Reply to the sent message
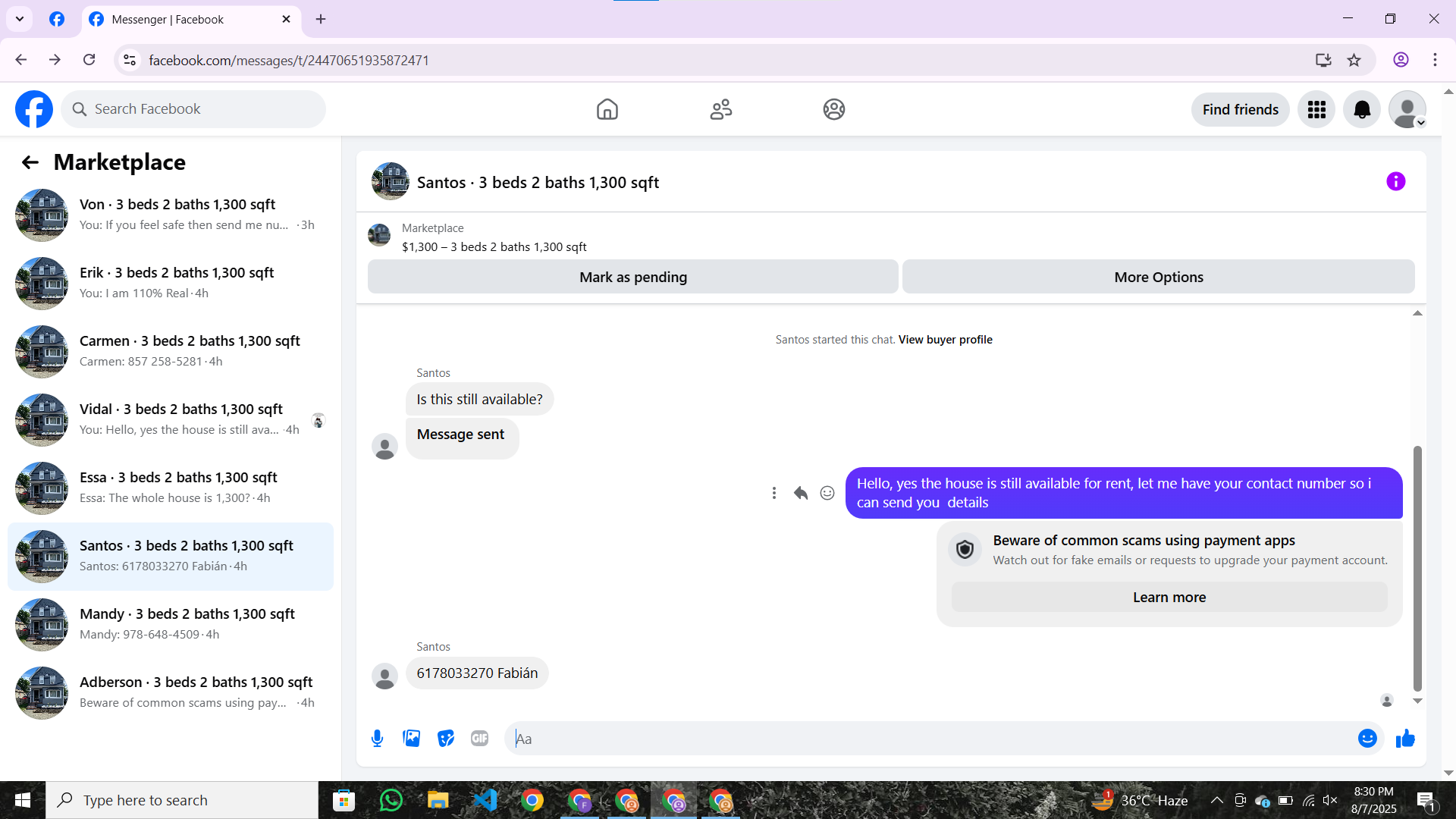 [801, 493]
